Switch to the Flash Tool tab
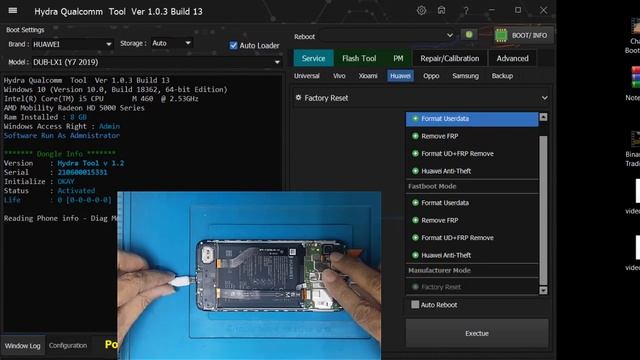640x360 pixels. 359,58
